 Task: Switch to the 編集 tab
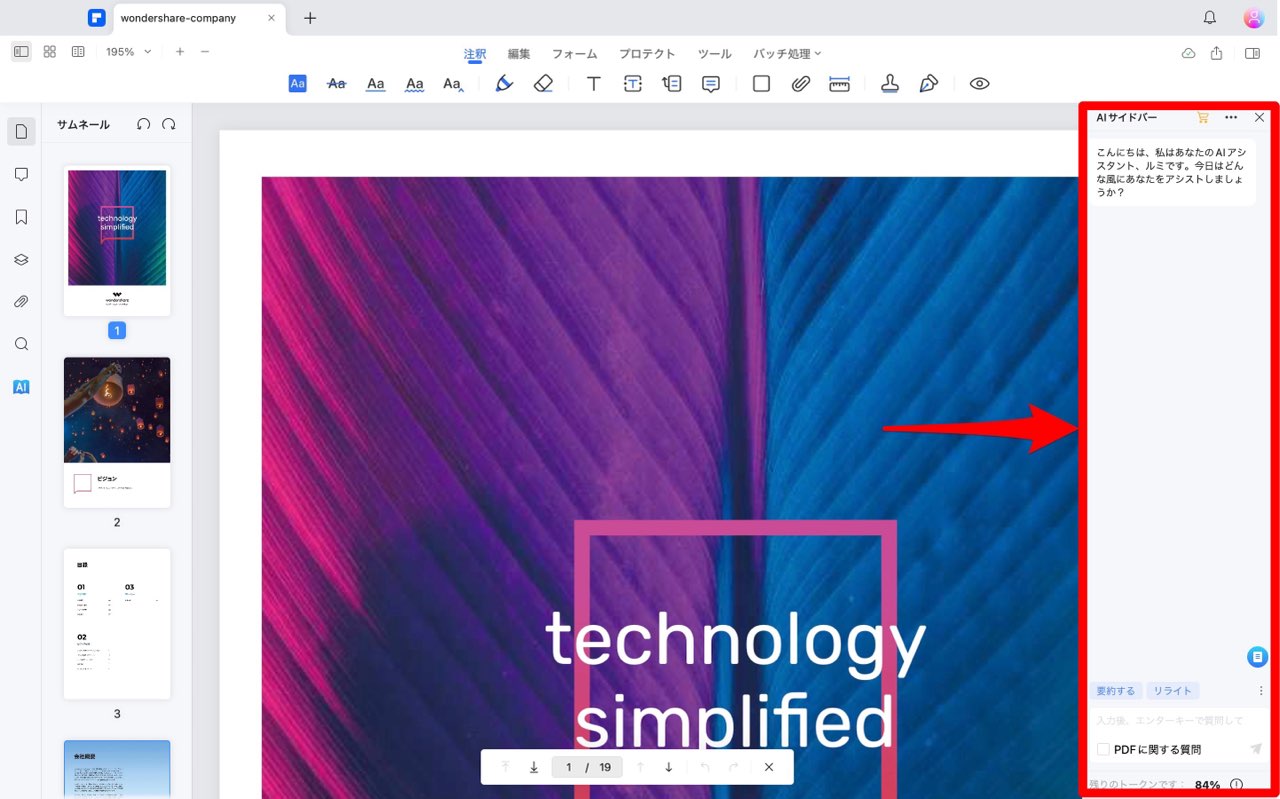tap(519, 54)
